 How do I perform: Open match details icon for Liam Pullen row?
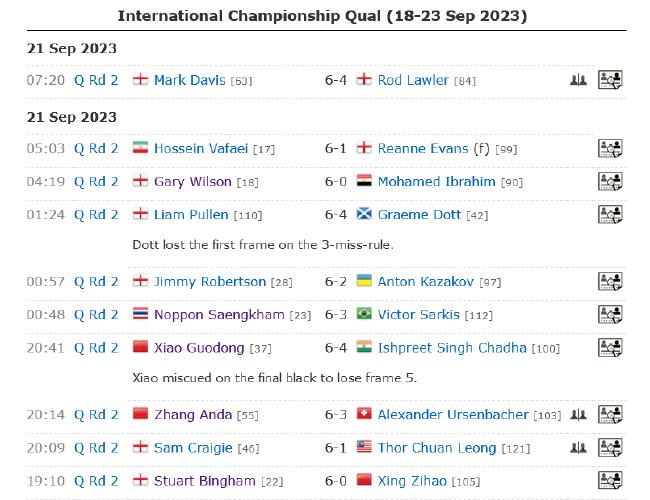610,214
